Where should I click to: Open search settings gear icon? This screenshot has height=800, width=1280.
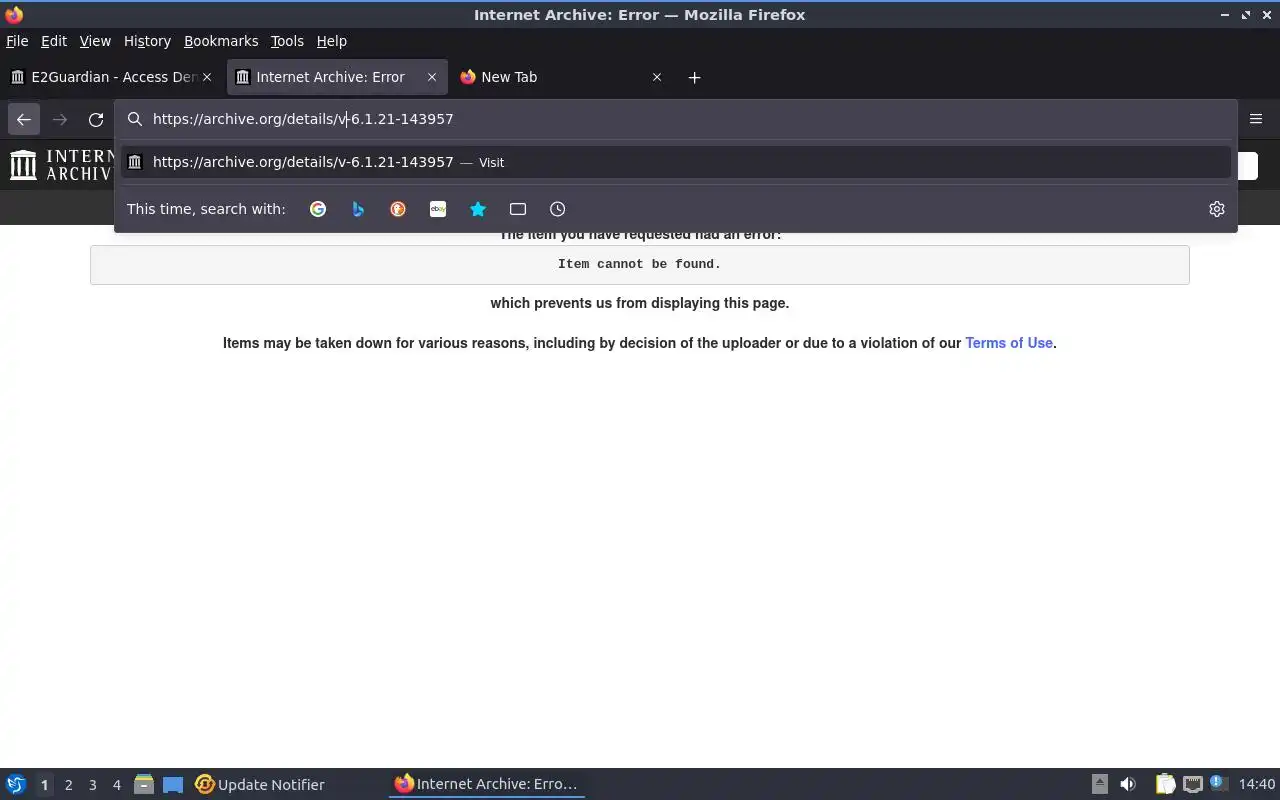click(1217, 209)
